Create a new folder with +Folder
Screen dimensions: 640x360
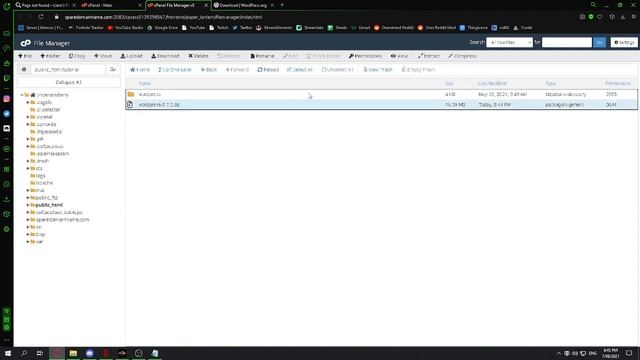[x=50, y=56]
